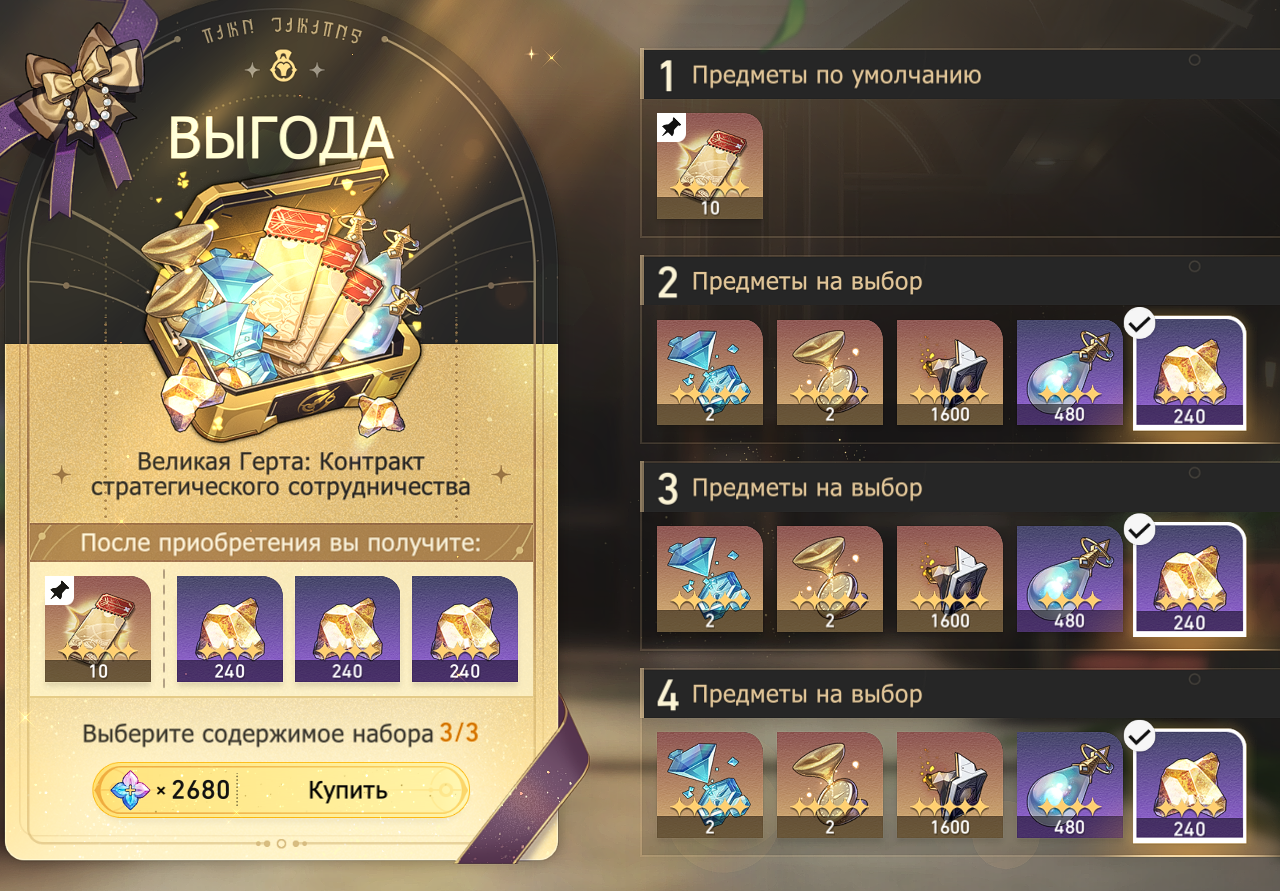The height and width of the screenshot is (891, 1280).
Task: Deselect the checked 240 gold ore in section 3
Action: click(x=1189, y=580)
